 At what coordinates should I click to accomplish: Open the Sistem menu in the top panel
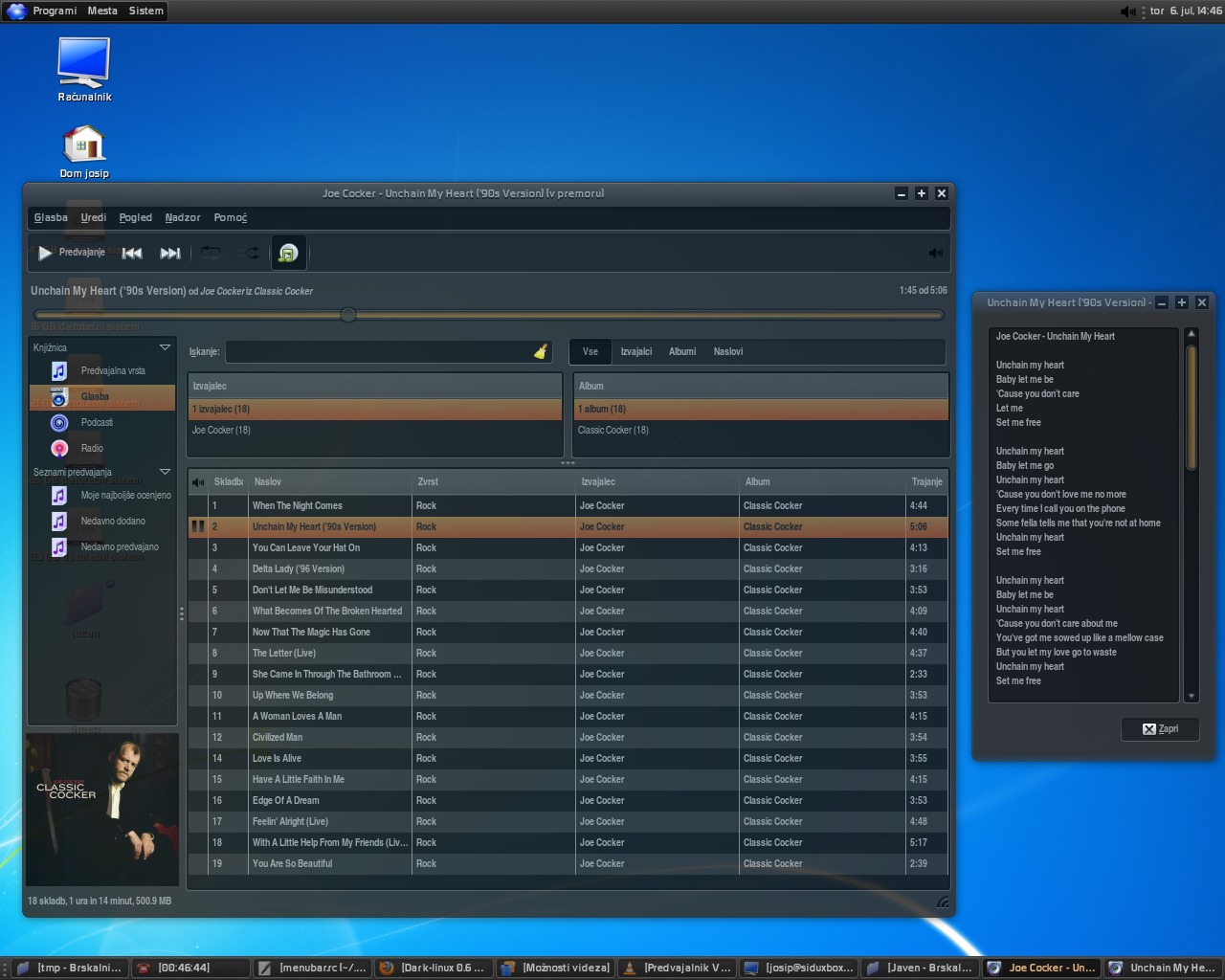[145, 11]
